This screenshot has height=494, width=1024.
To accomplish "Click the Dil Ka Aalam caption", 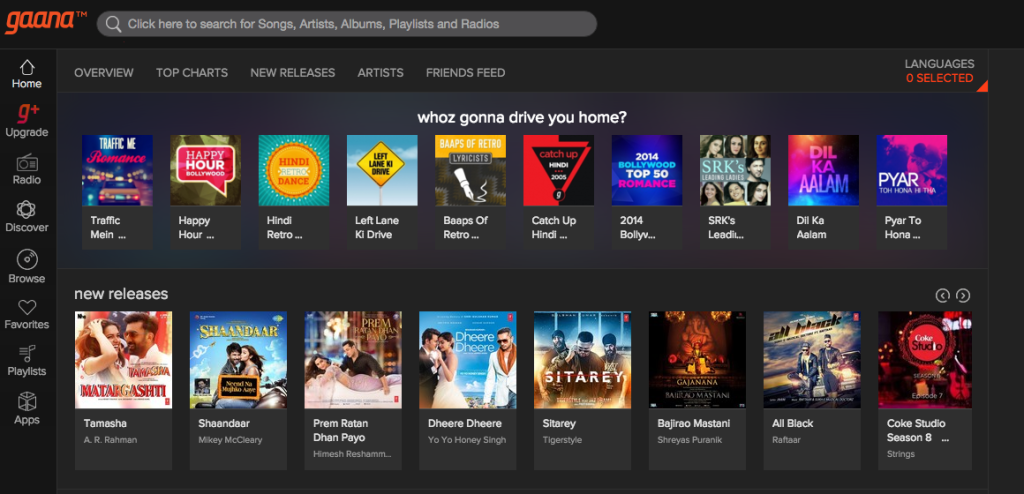I will pyautogui.click(x=812, y=227).
